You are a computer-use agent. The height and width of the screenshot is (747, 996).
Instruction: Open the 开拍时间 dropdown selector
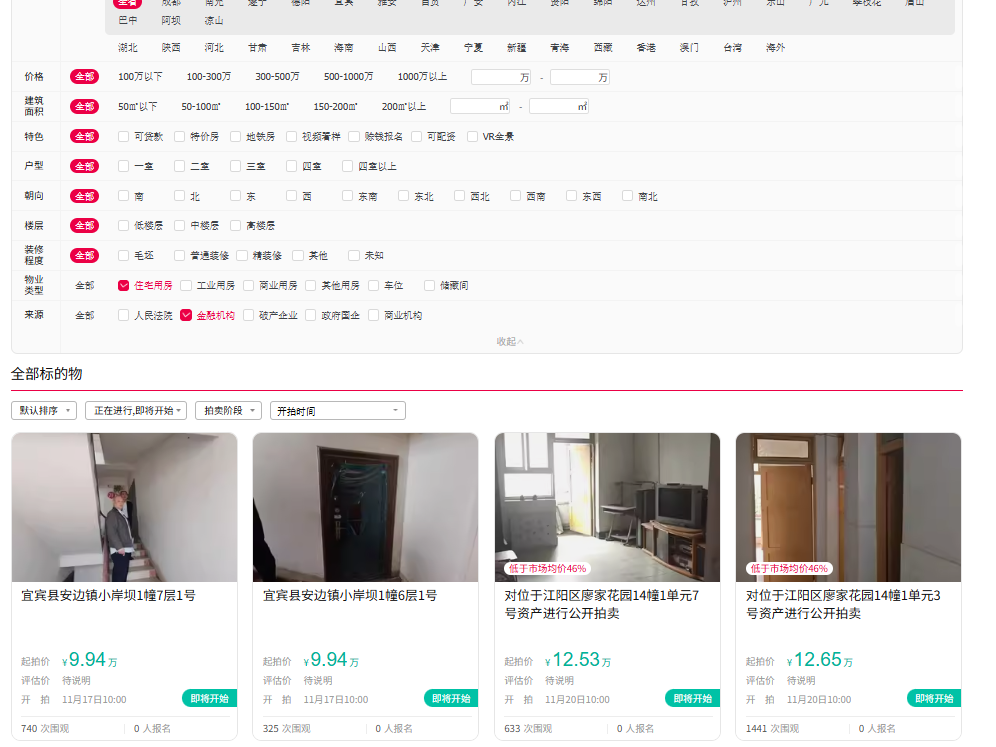[337, 410]
